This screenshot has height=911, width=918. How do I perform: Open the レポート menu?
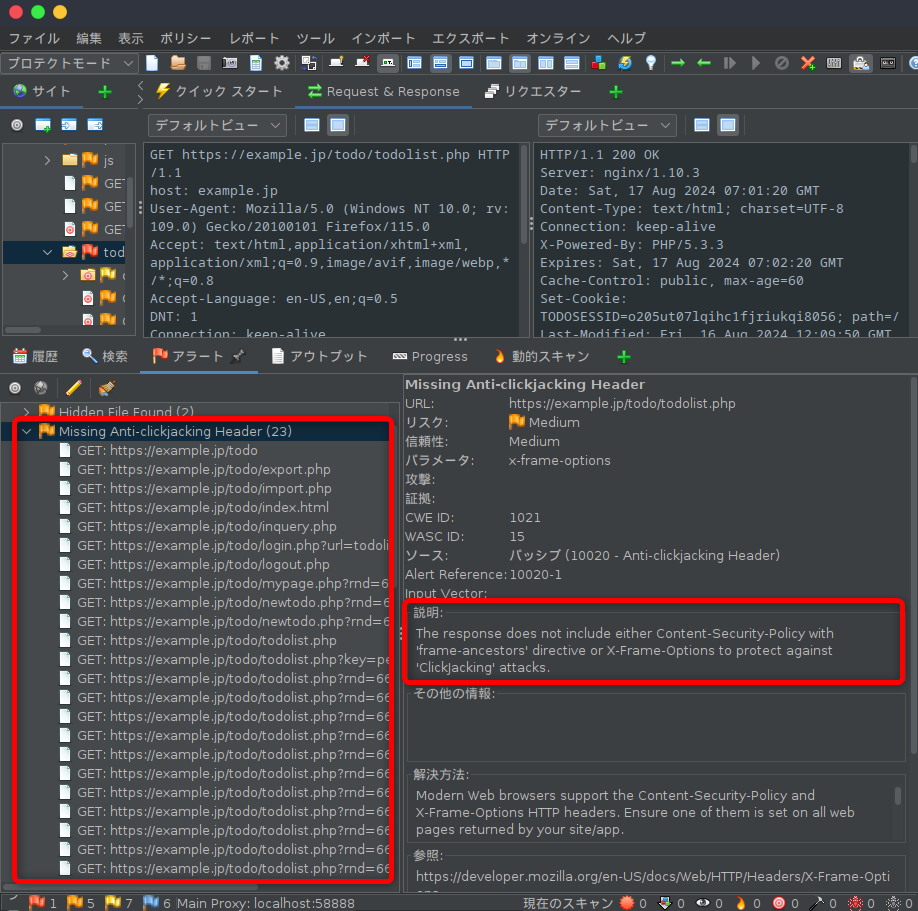[254, 39]
